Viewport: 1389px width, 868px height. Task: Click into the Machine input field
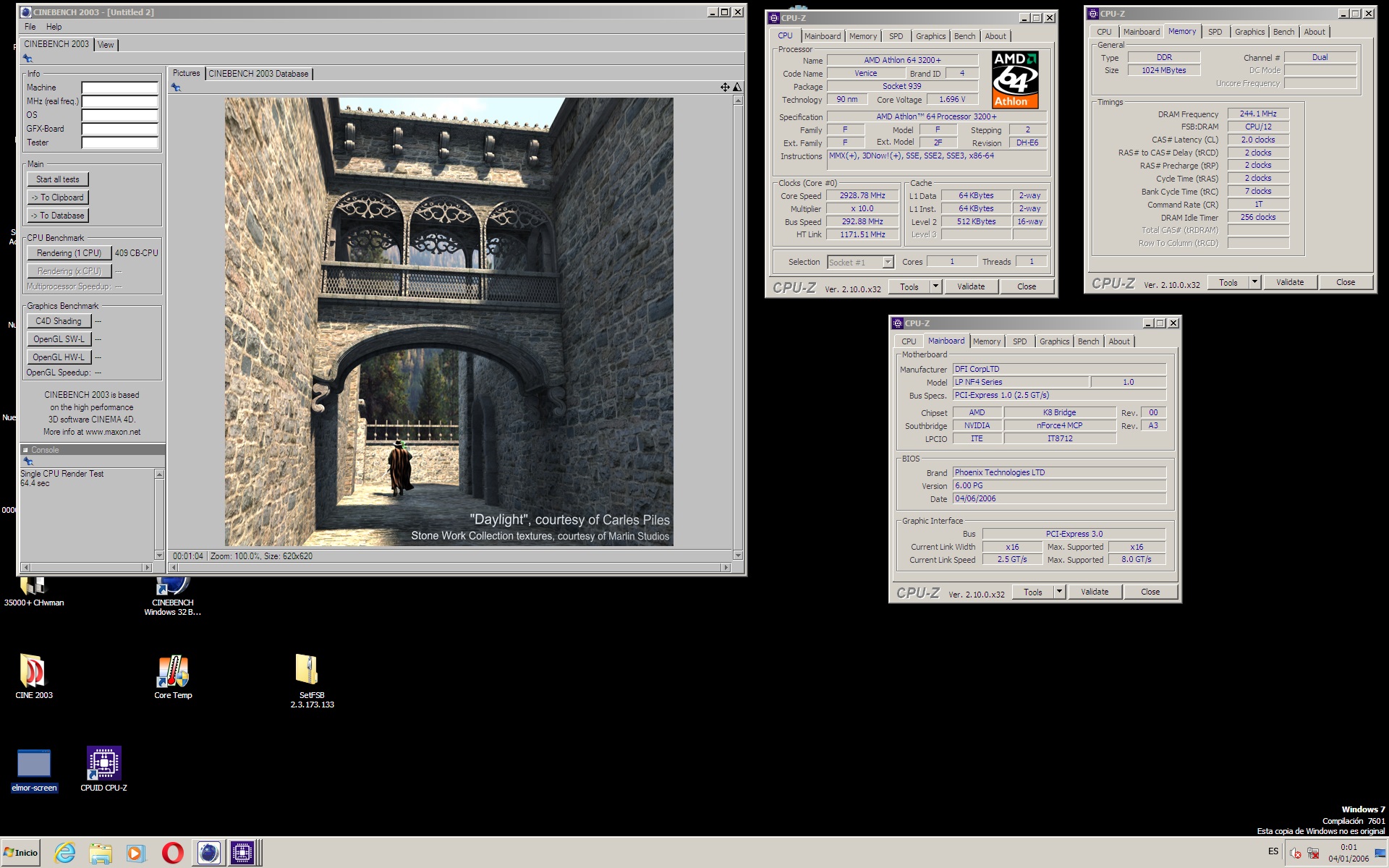(x=119, y=88)
